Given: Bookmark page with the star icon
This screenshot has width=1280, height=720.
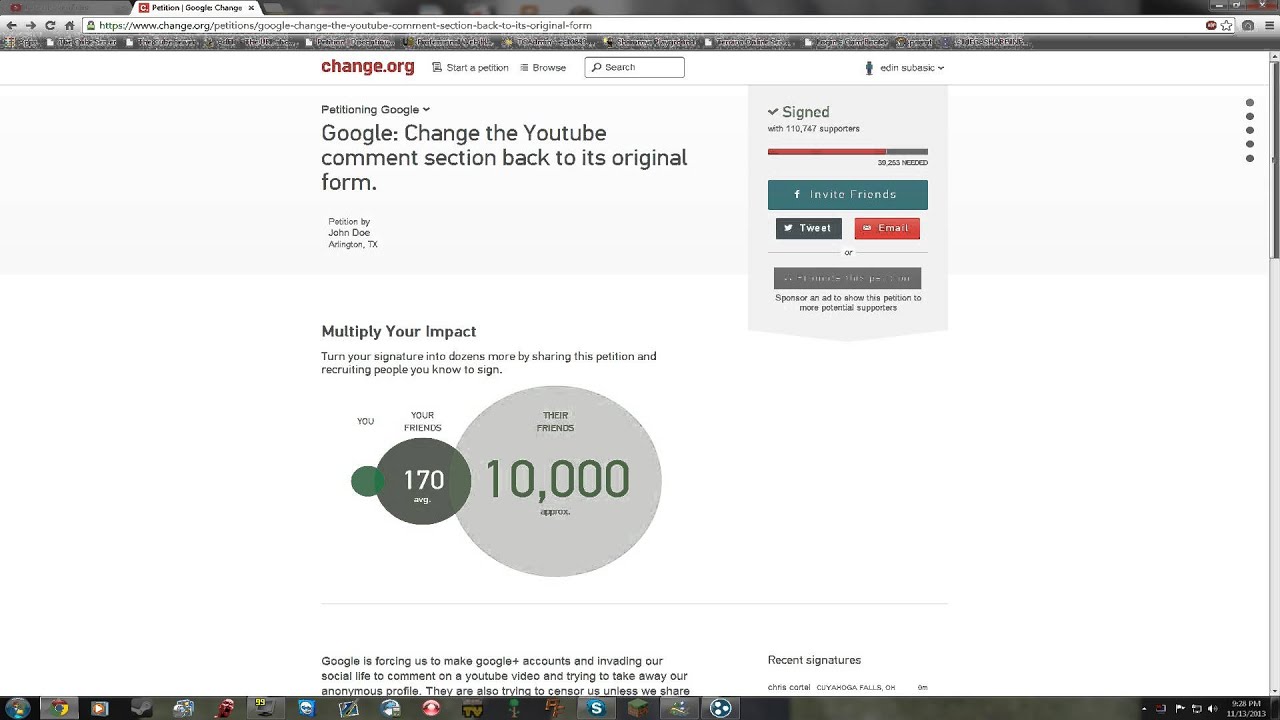Looking at the screenshot, I should point(1227,25).
